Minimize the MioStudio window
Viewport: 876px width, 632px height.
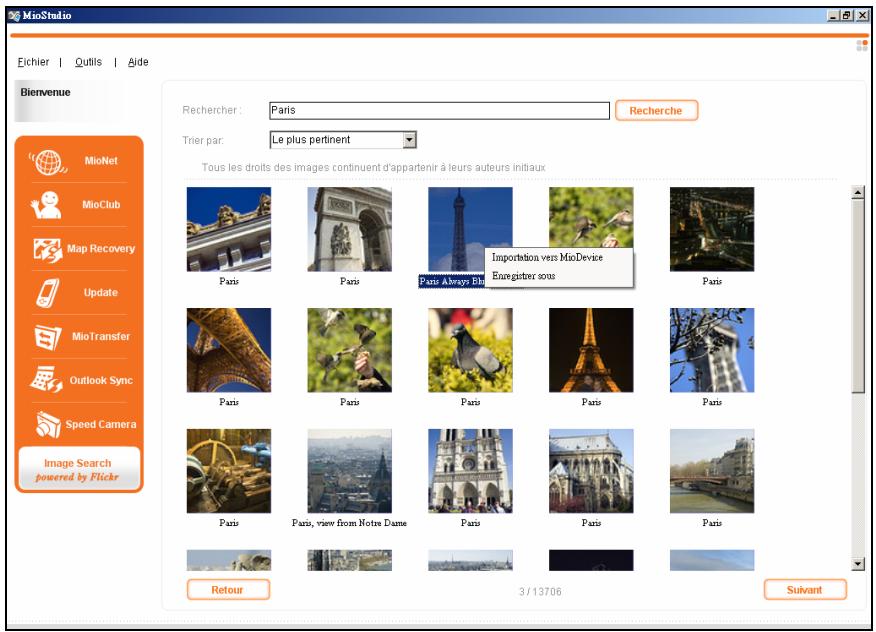pos(833,16)
